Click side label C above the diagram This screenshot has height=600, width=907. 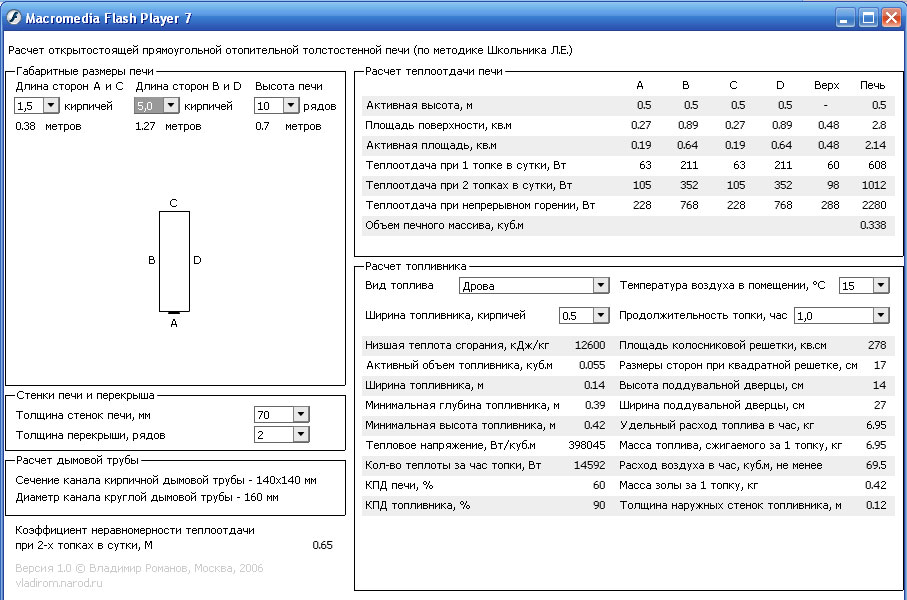point(174,203)
